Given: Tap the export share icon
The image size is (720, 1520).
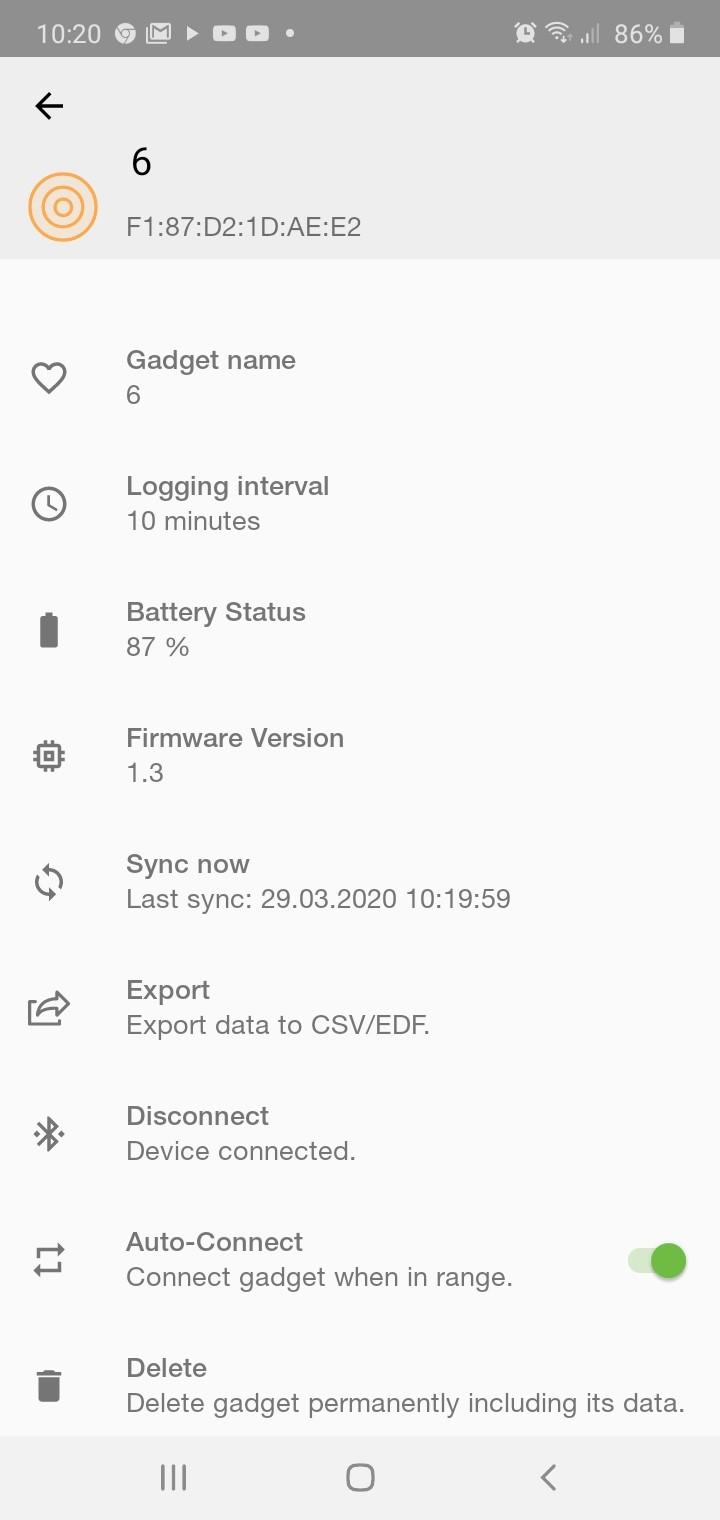Looking at the screenshot, I should [x=49, y=1008].
